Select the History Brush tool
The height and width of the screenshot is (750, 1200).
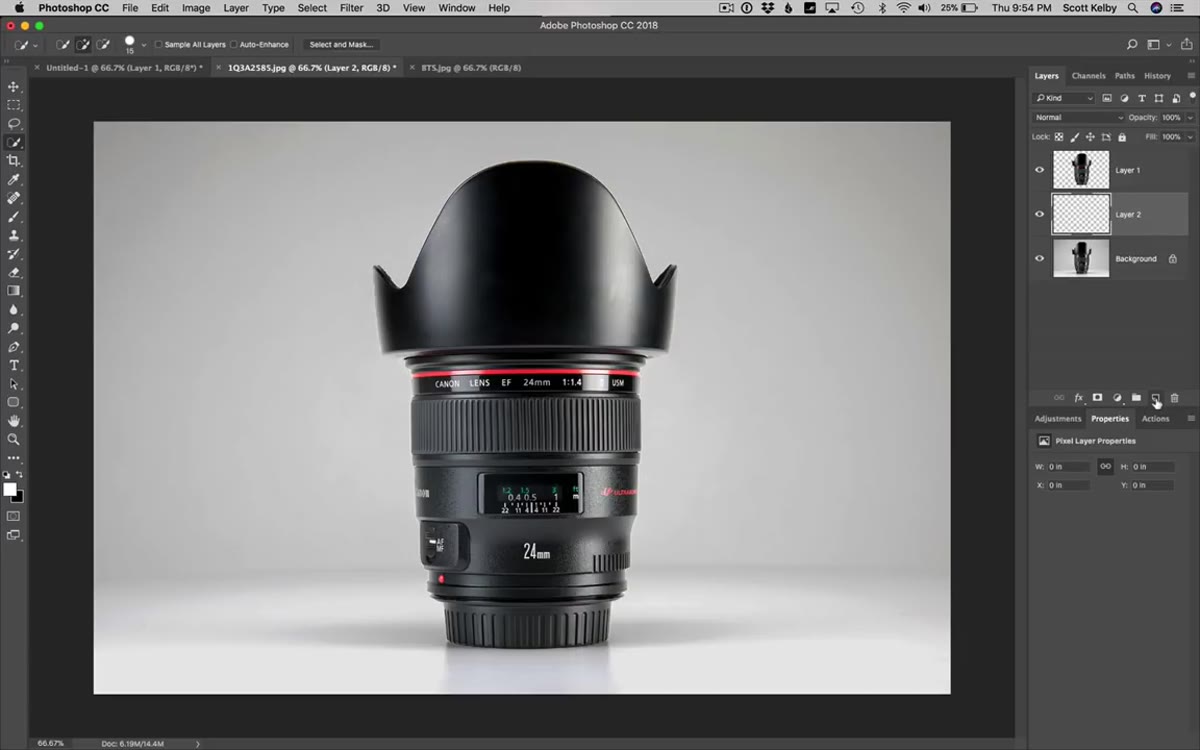[x=14, y=254]
